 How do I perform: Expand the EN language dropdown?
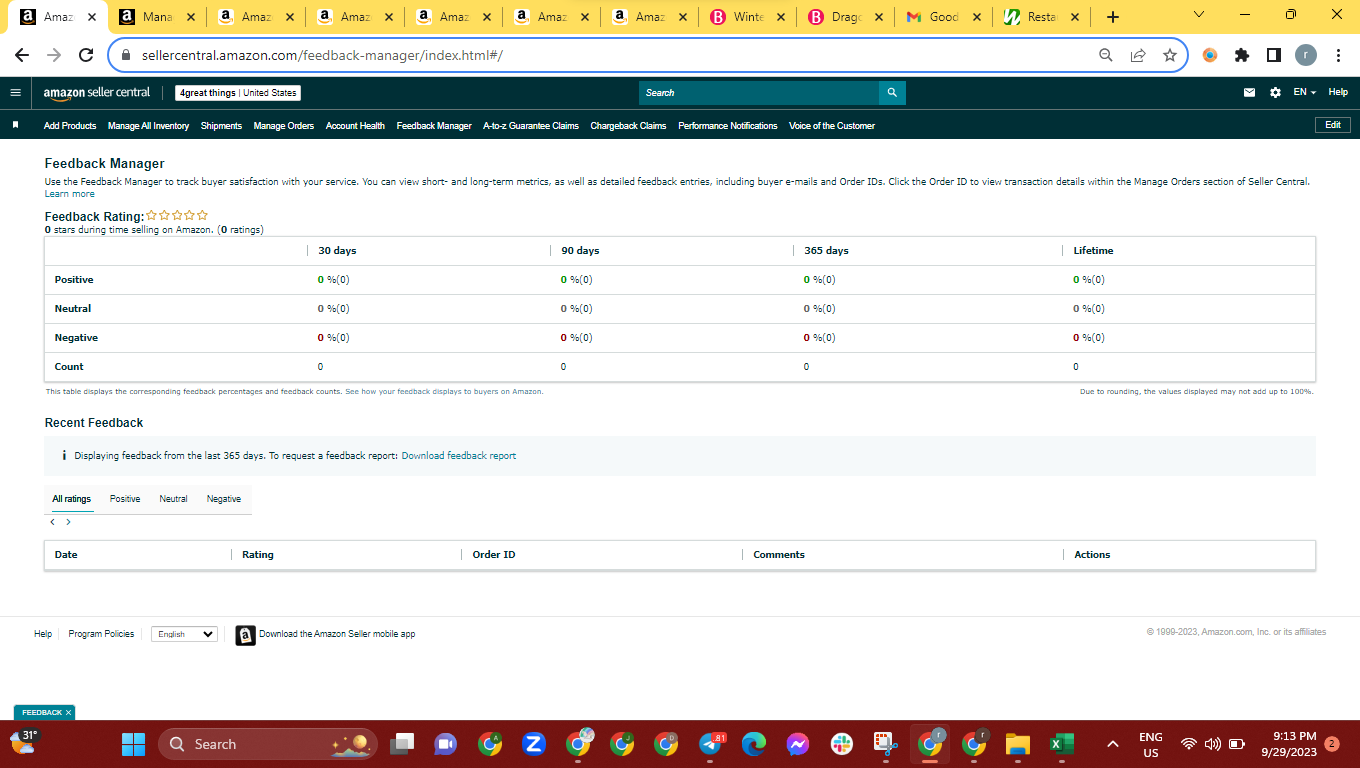click(1304, 92)
